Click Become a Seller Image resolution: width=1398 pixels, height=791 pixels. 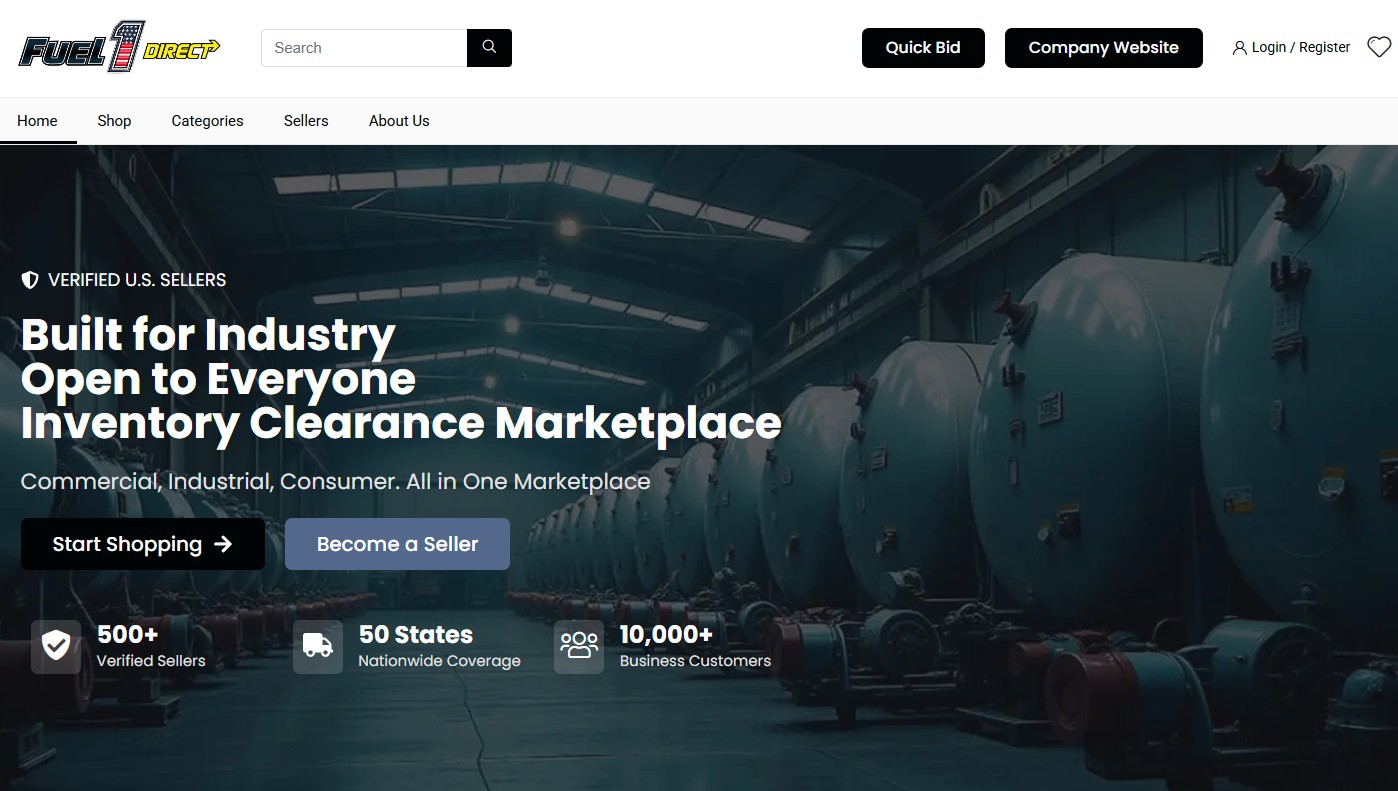tap(396, 544)
